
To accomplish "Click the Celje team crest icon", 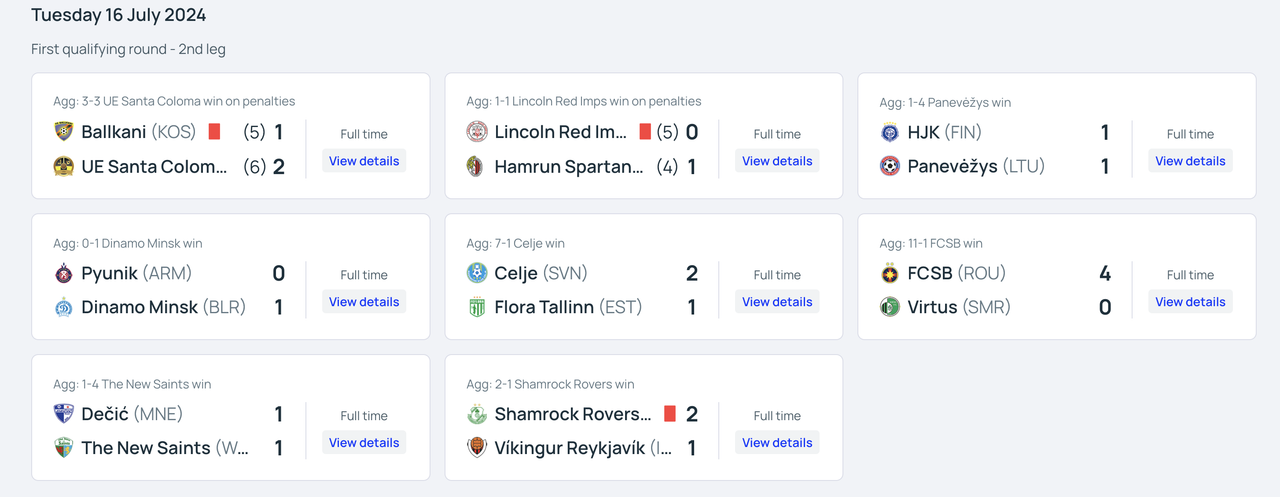I will (x=477, y=274).
